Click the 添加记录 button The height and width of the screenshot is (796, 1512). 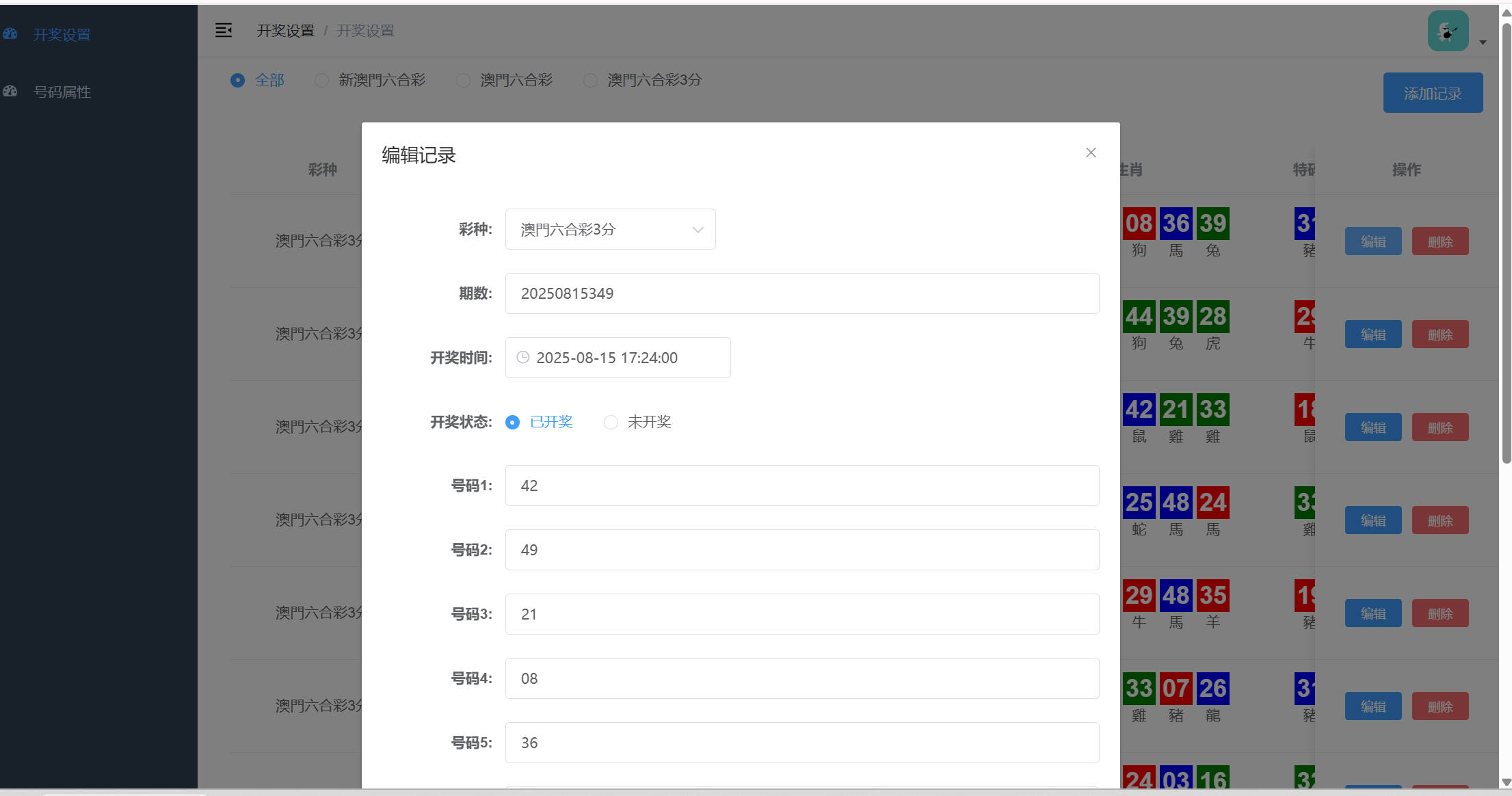point(1433,93)
